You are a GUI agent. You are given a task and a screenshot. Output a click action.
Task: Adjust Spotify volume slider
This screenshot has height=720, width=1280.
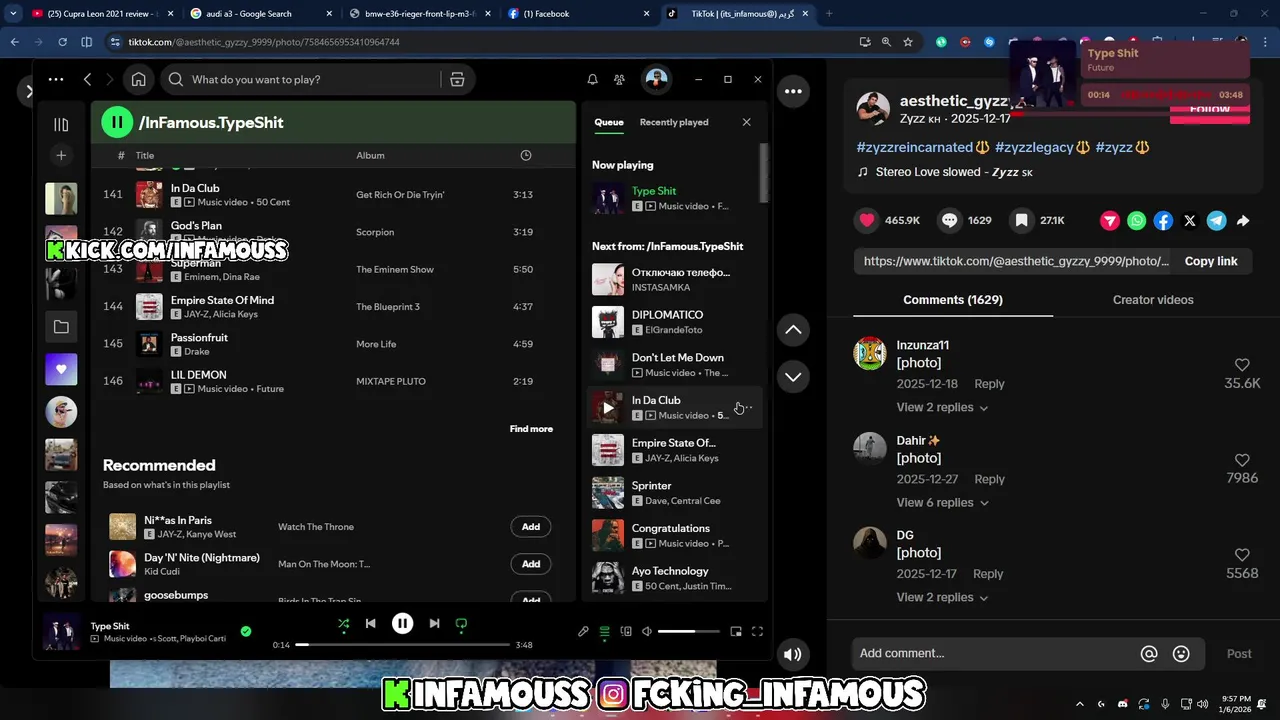pyautogui.click(x=689, y=631)
